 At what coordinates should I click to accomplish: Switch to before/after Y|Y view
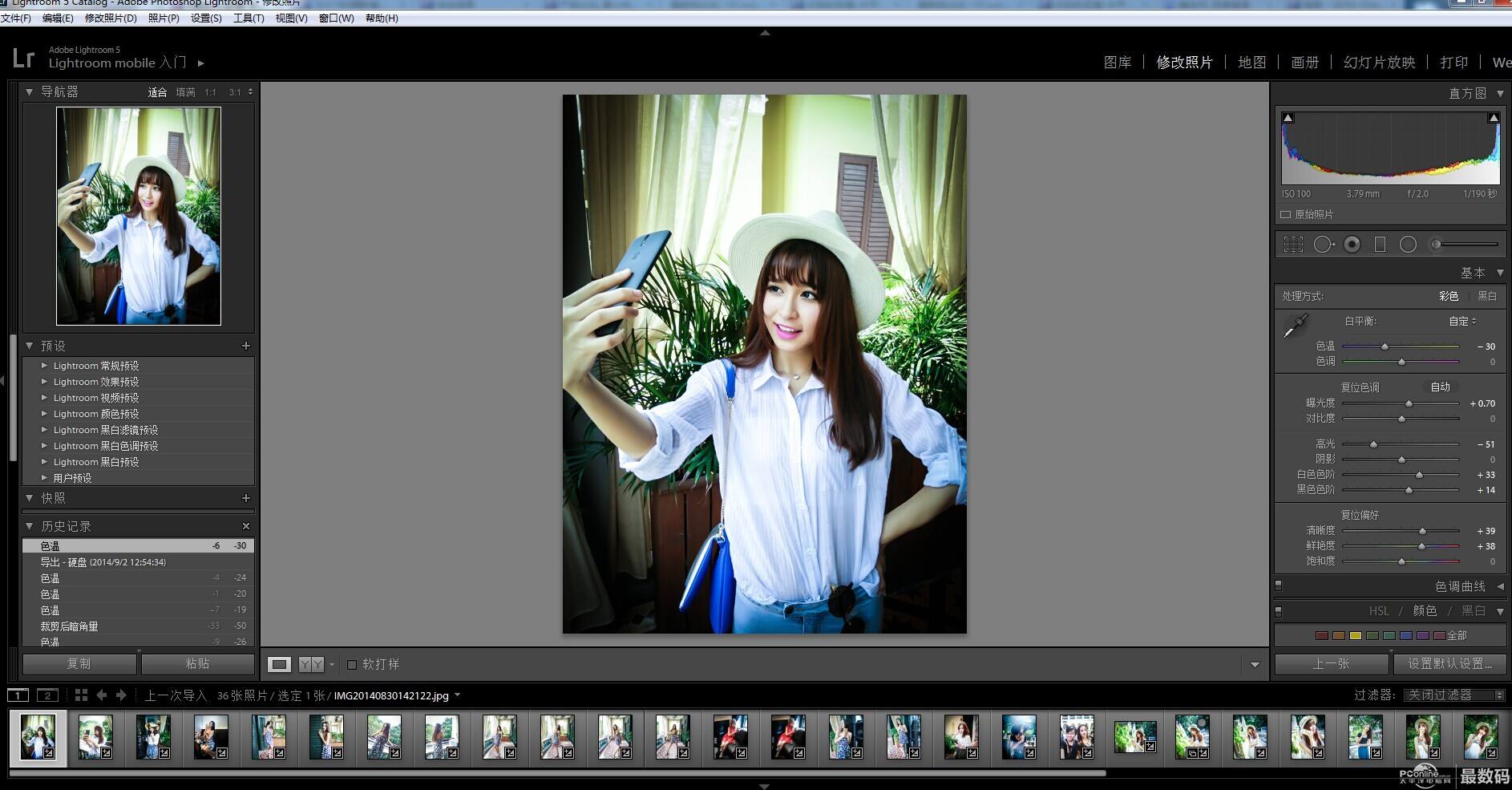pos(311,664)
